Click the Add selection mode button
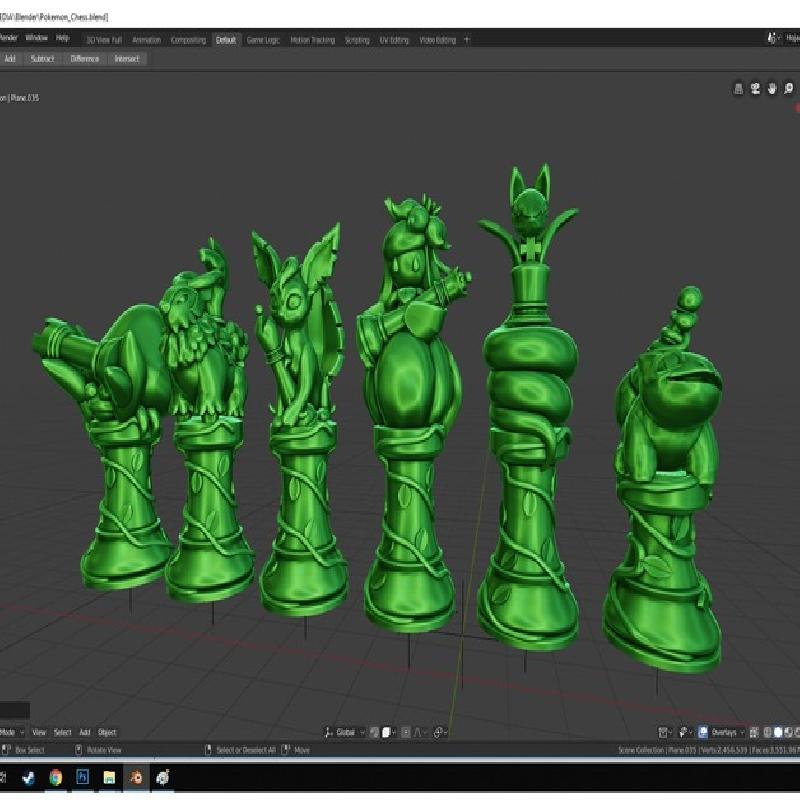Screen dimensions: 800x800 pyautogui.click(x=10, y=59)
